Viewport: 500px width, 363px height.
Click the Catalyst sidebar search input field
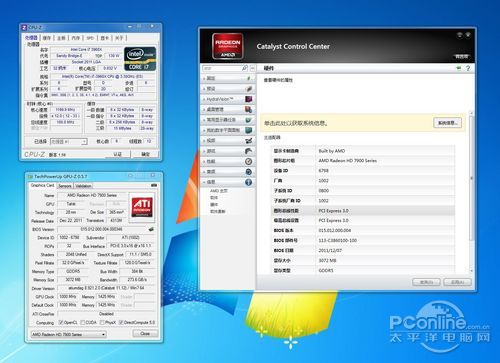click(222, 68)
